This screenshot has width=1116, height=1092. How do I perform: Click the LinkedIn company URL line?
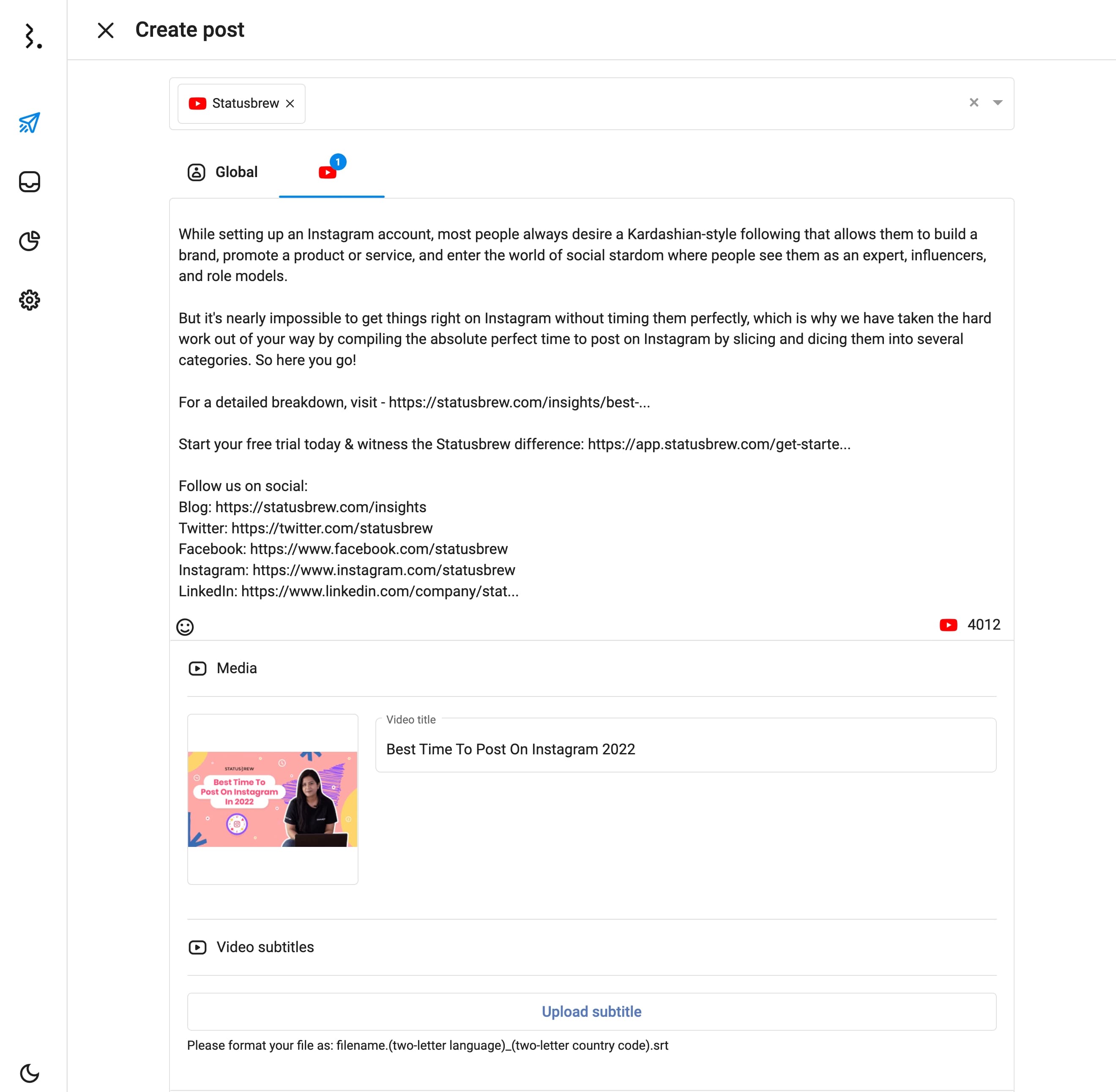[x=348, y=591]
